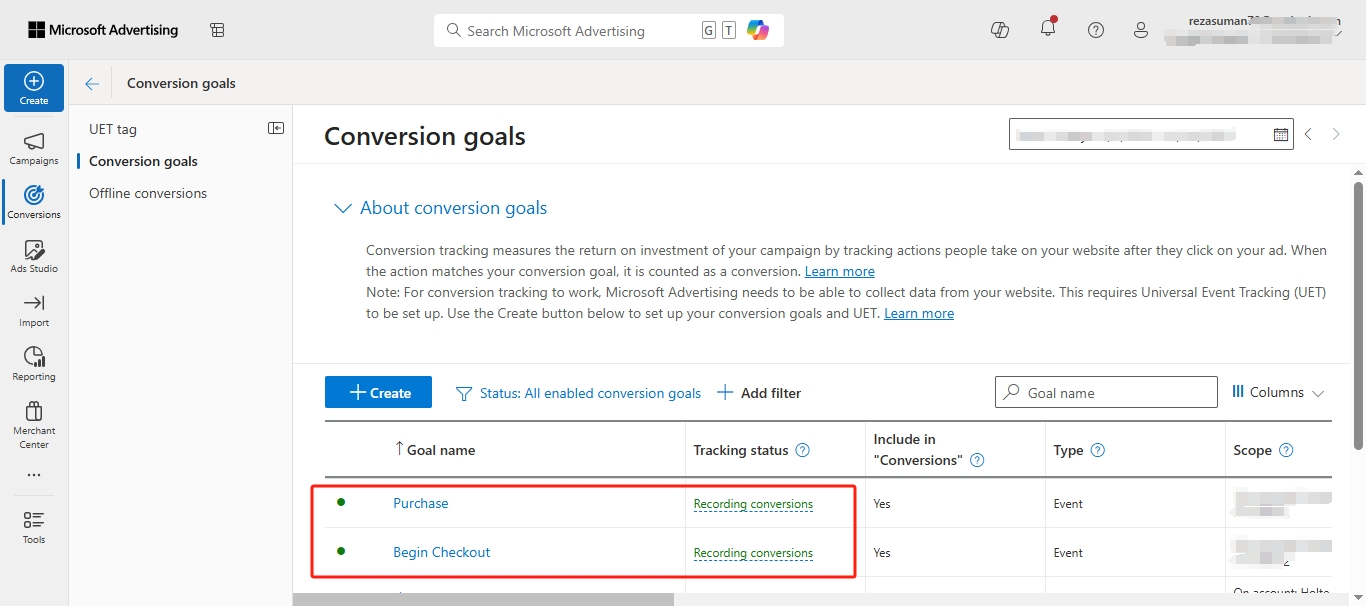Viewport: 1366px width, 606px height.
Task: Click Recording conversions status for Begin Checkout
Action: click(x=753, y=553)
